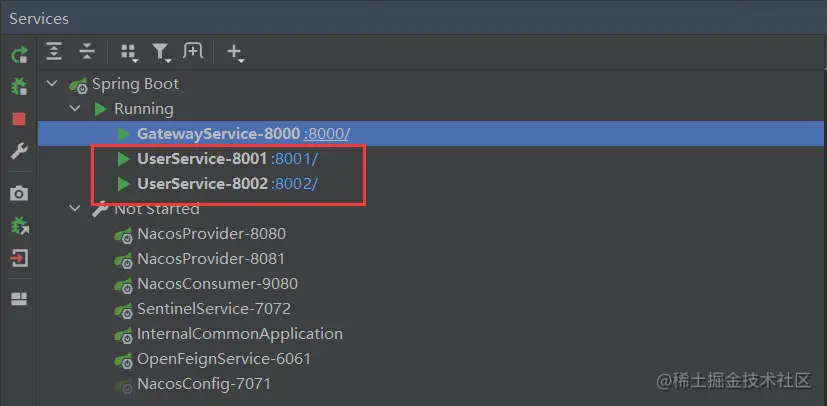Image resolution: width=827 pixels, height=406 pixels.
Task: Select UserService-8002 service
Action: (x=202, y=183)
